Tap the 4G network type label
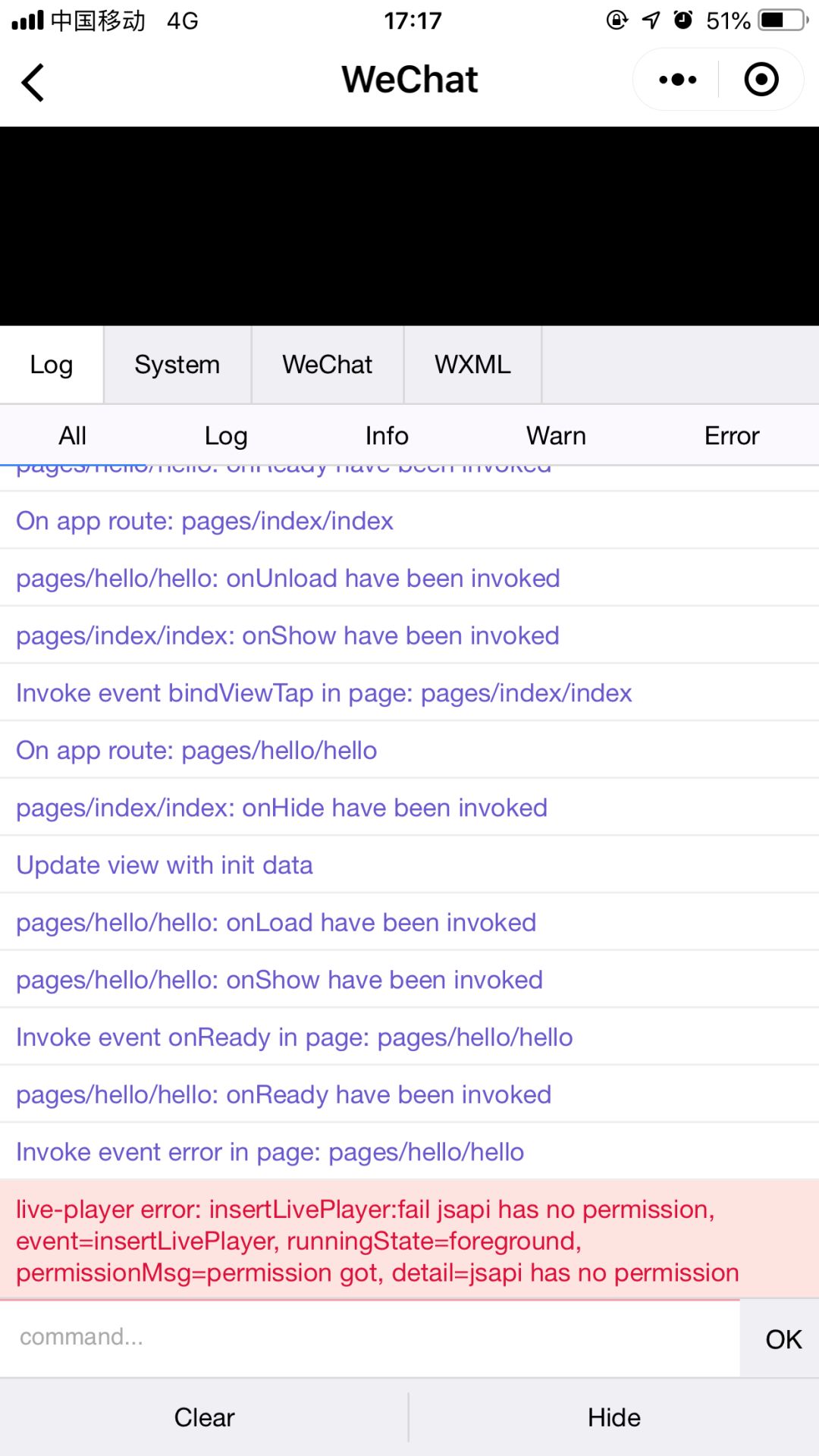The image size is (819, 1456). pyautogui.click(x=183, y=20)
